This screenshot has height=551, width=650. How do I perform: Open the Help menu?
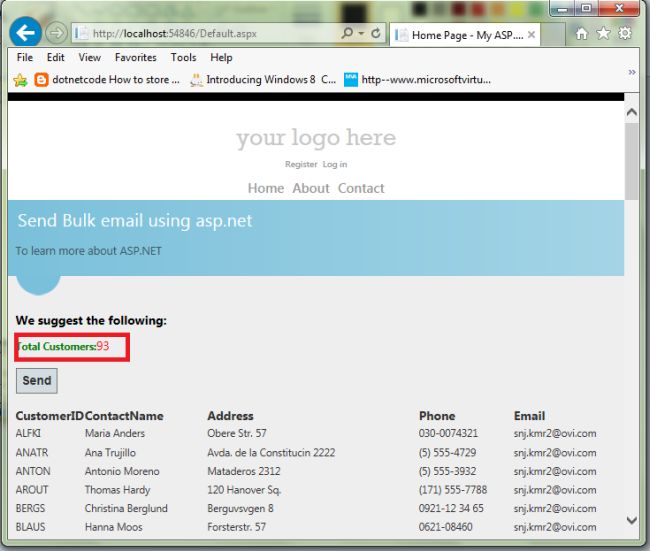point(221,57)
